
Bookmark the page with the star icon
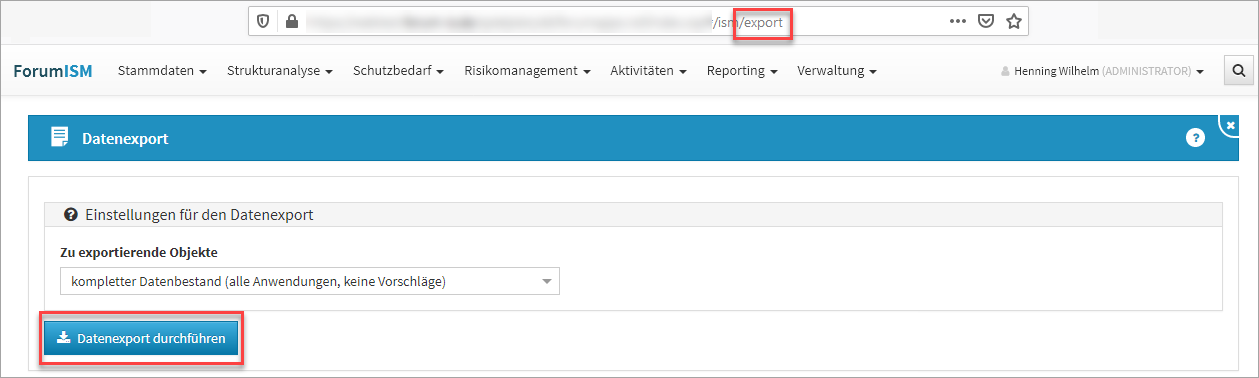[x=1013, y=21]
